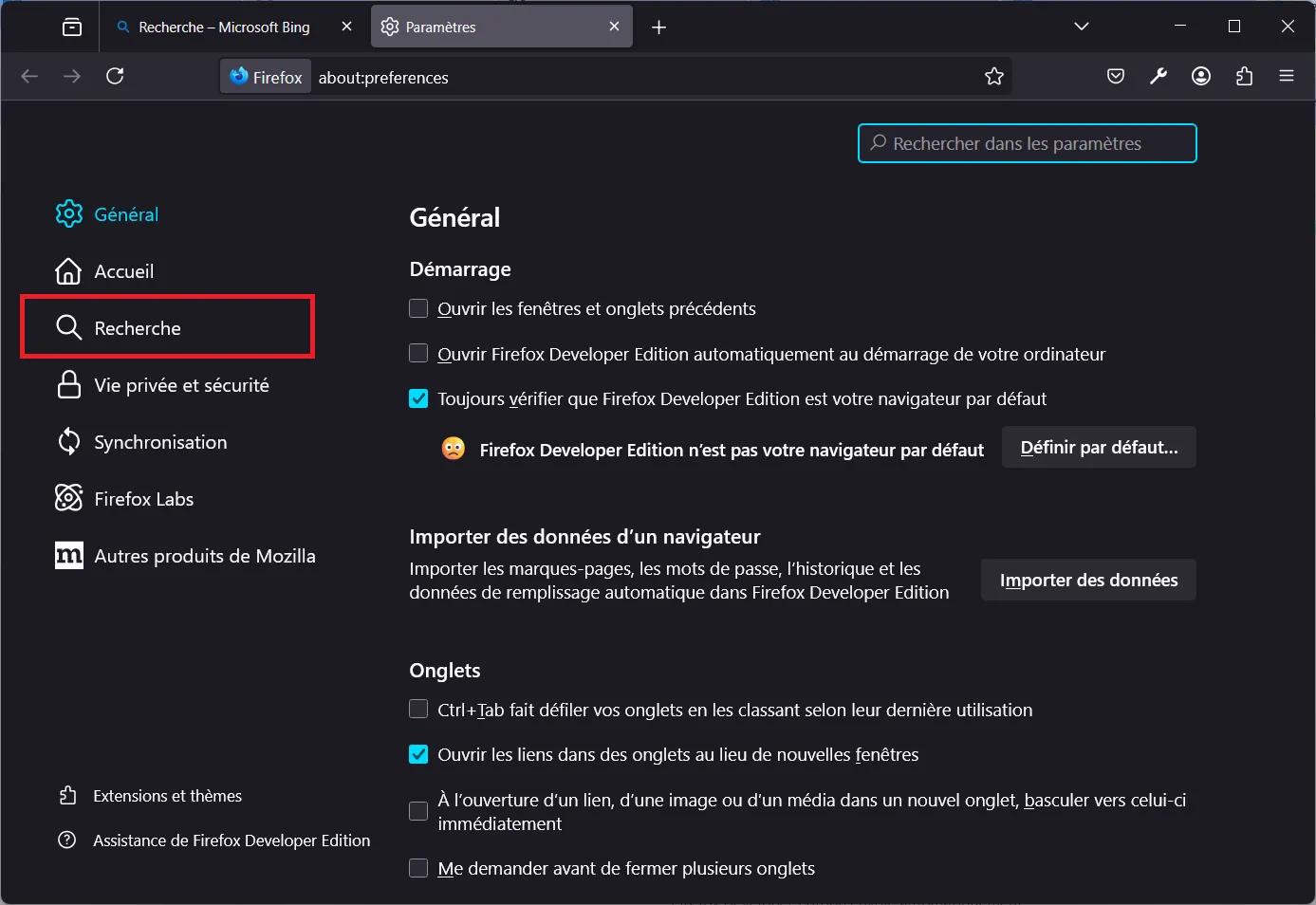
Task: Select Accueil house icon in sidebar
Action: tap(68, 271)
